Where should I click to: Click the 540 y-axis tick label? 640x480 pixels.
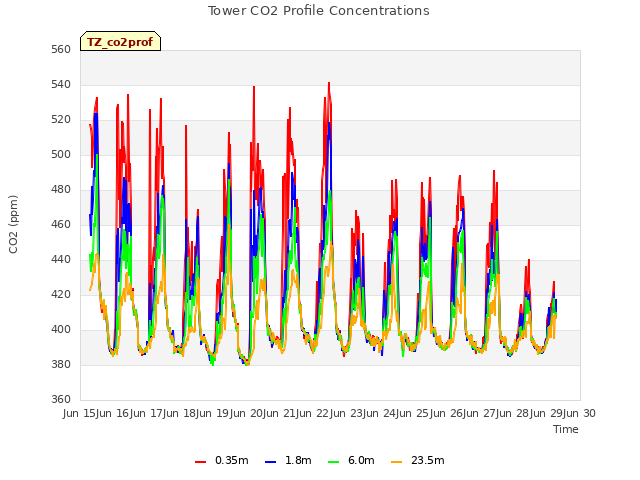click(x=61, y=85)
